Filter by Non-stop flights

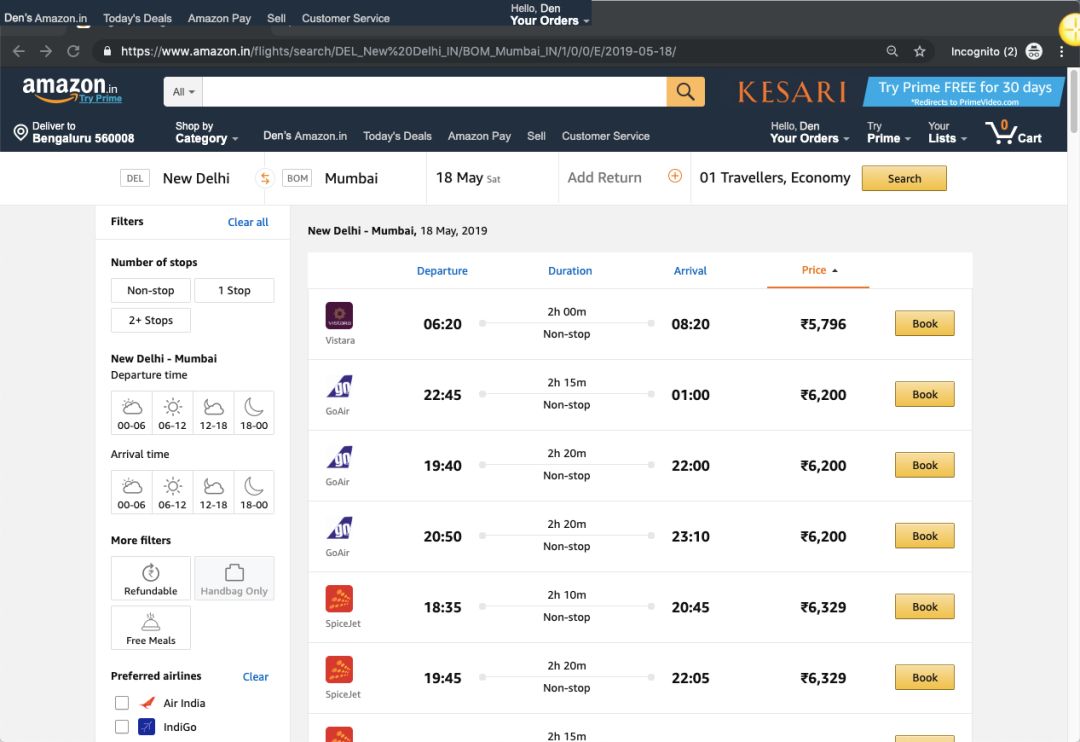pyautogui.click(x=151, y=291)
